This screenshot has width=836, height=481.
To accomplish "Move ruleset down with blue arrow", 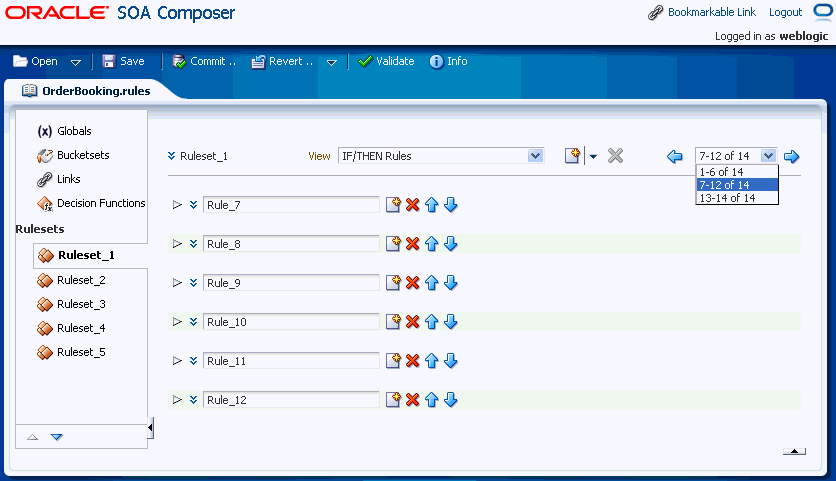I will point(57,437).
